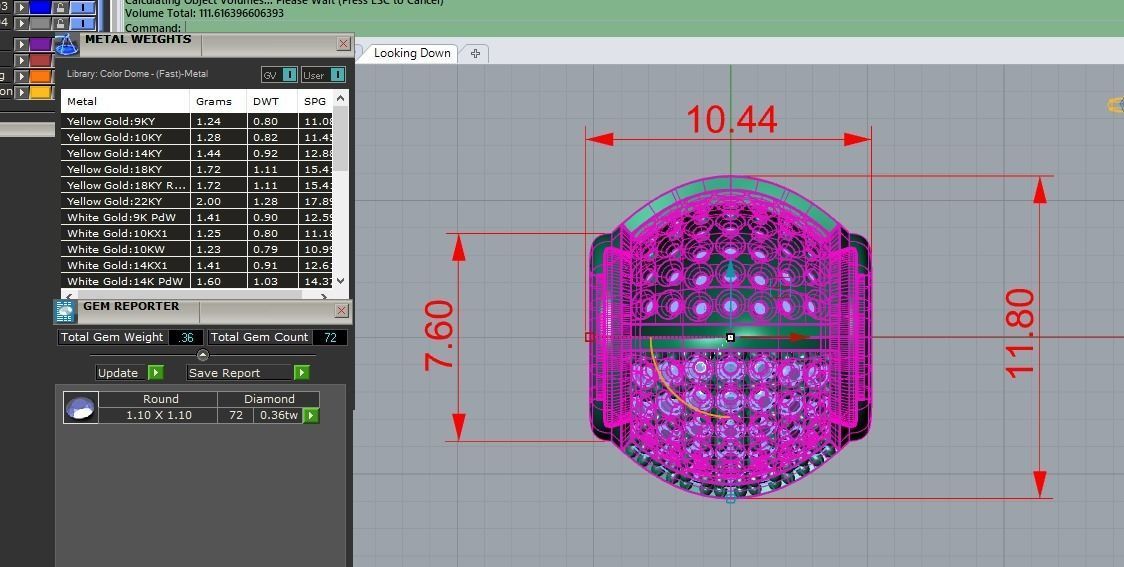Click the Gem Reporter panel icon
This screenshot has width=1124, height=567.
[65, 311]
